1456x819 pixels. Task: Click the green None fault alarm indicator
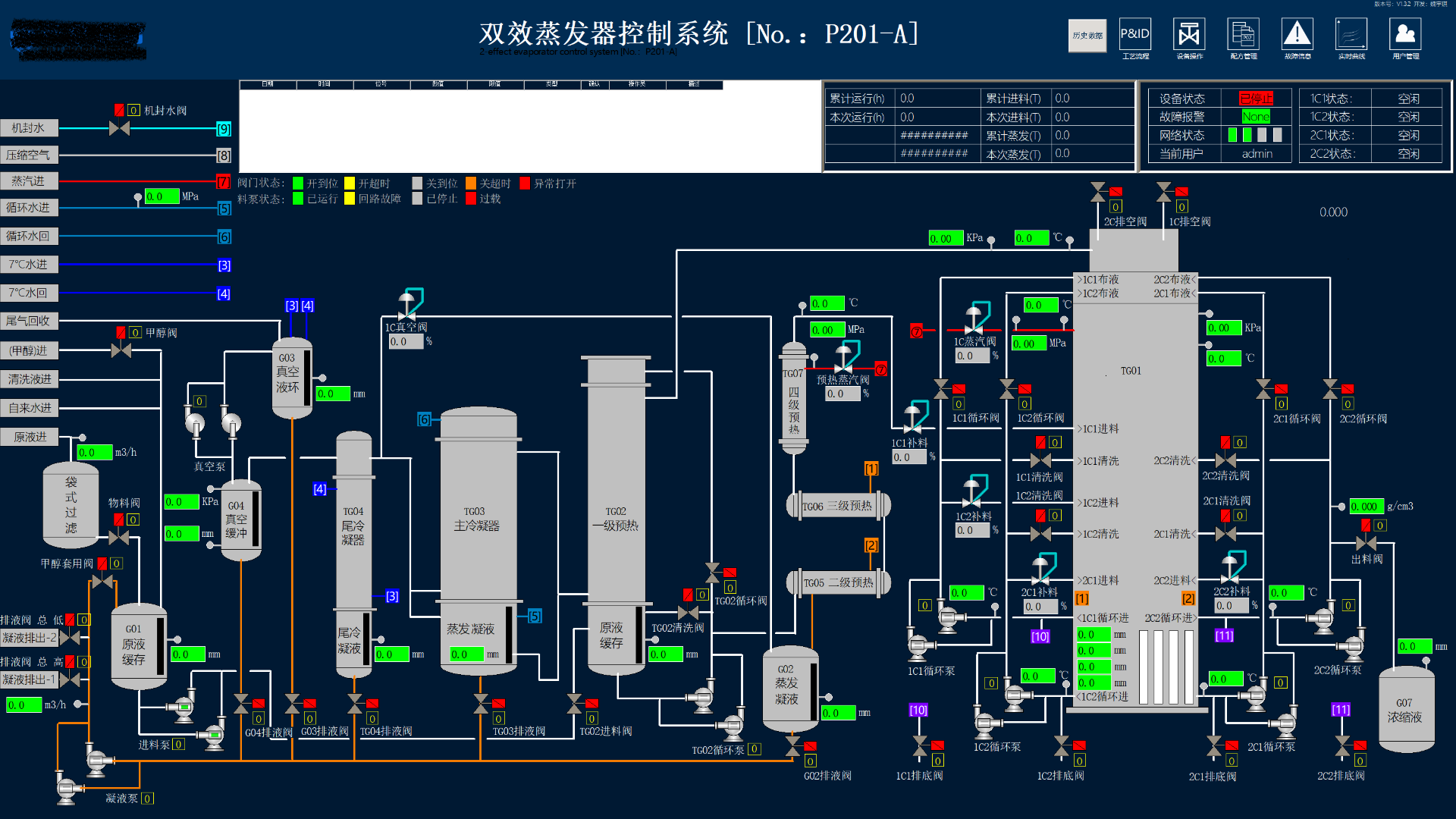tap(1256, 117)
